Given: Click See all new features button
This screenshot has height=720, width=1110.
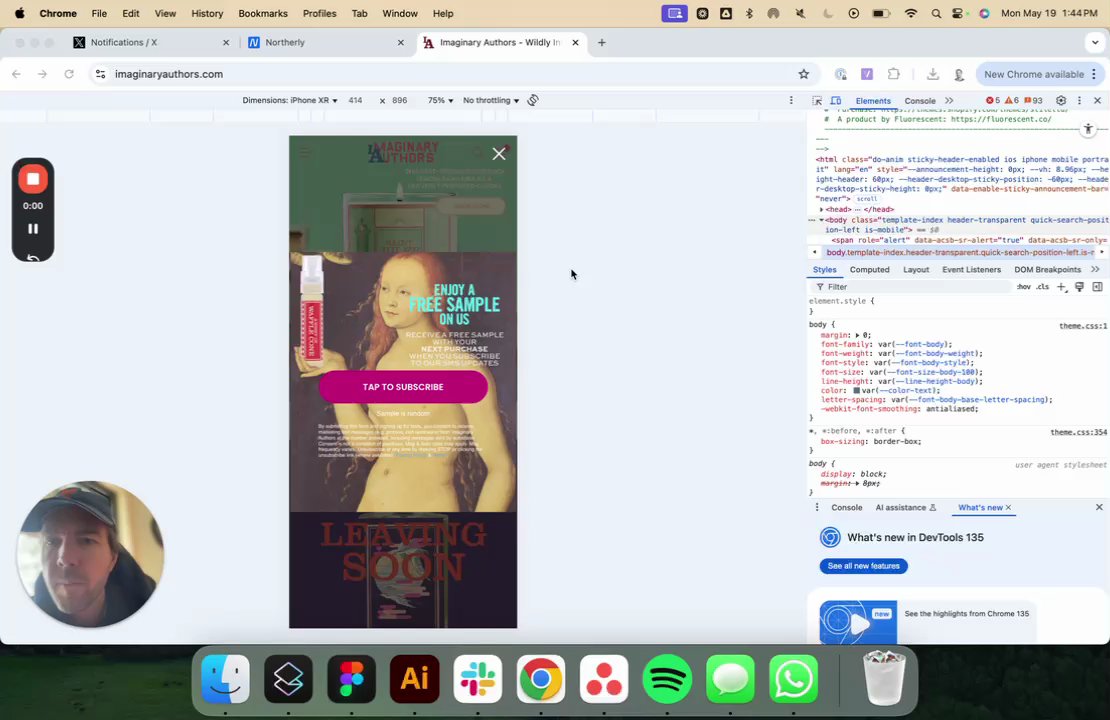Looking at the screenshot, I should click(863, 566).
